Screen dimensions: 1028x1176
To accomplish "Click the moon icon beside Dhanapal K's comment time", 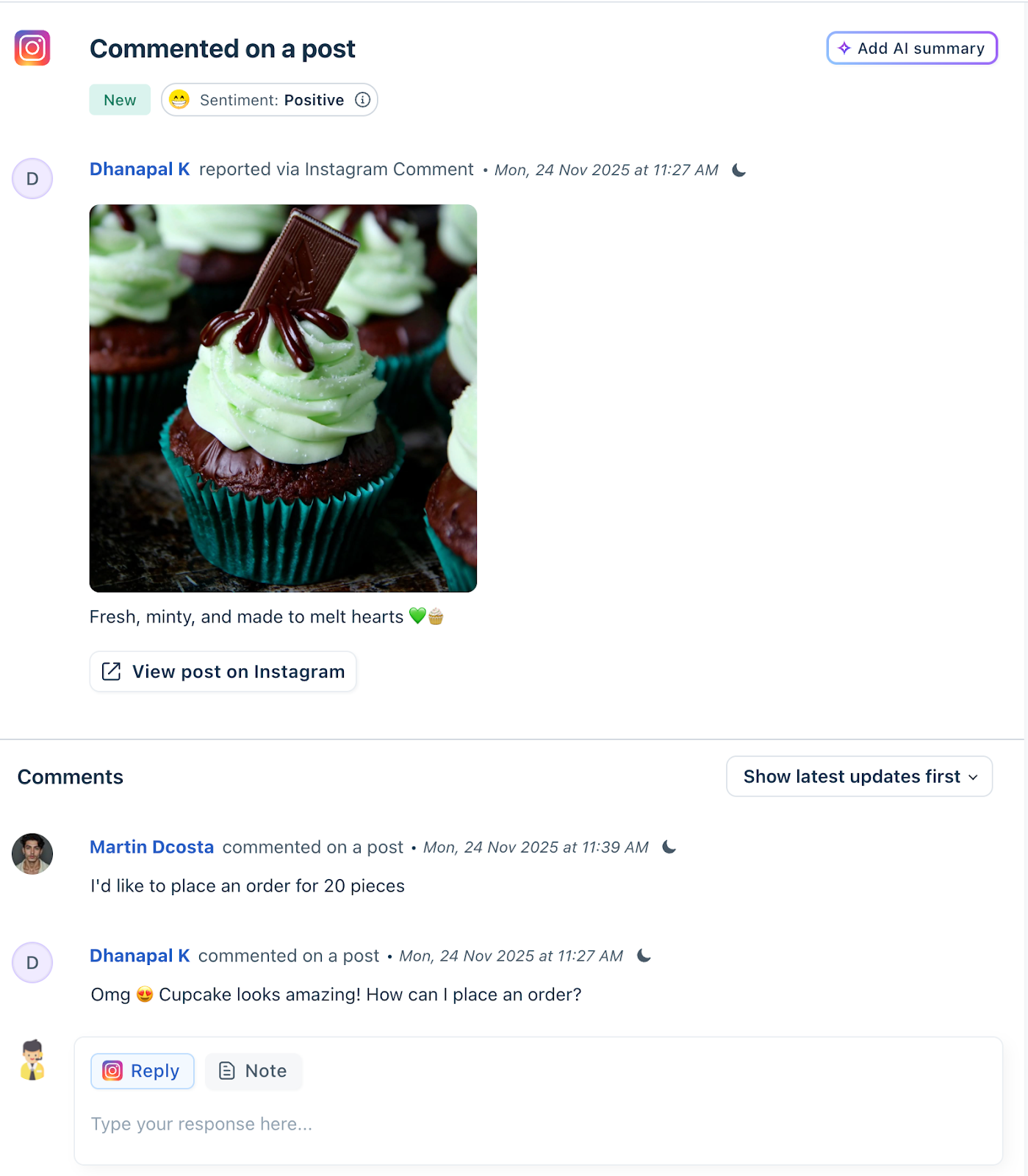I will [644, 955].
